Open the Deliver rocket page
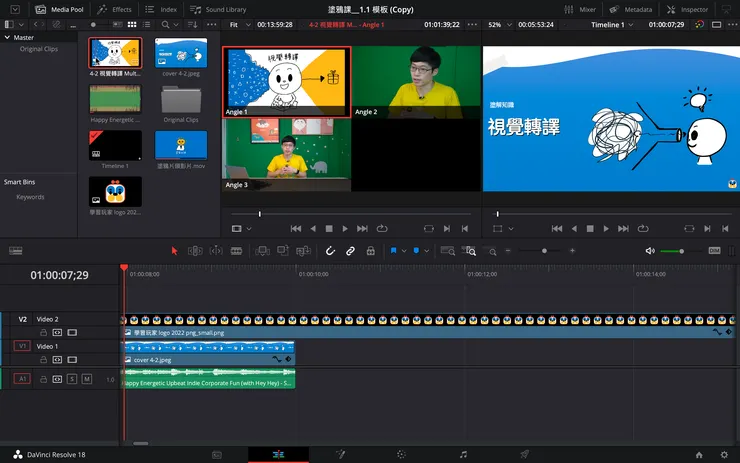This screenshot has width=740, height=463. [x=524, y=454]
